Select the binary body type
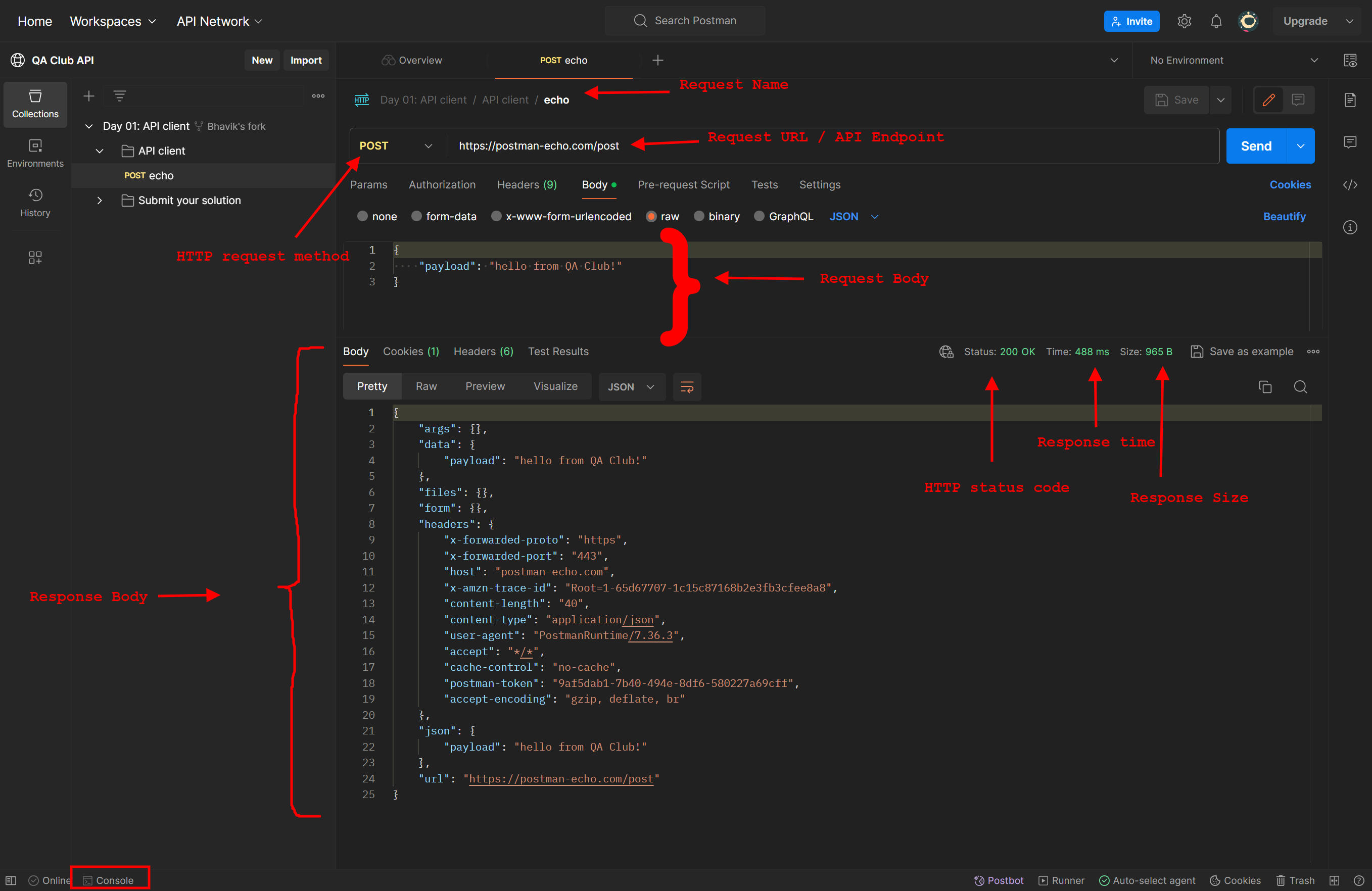This screenshot has width=1372, height=891. click(716, 216)
